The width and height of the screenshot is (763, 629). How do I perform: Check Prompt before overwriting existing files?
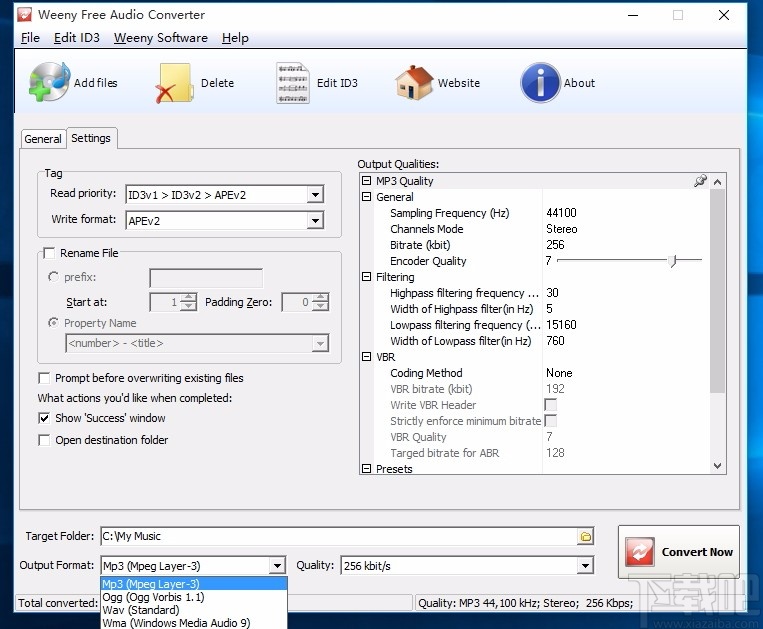[x=44, y=378]
